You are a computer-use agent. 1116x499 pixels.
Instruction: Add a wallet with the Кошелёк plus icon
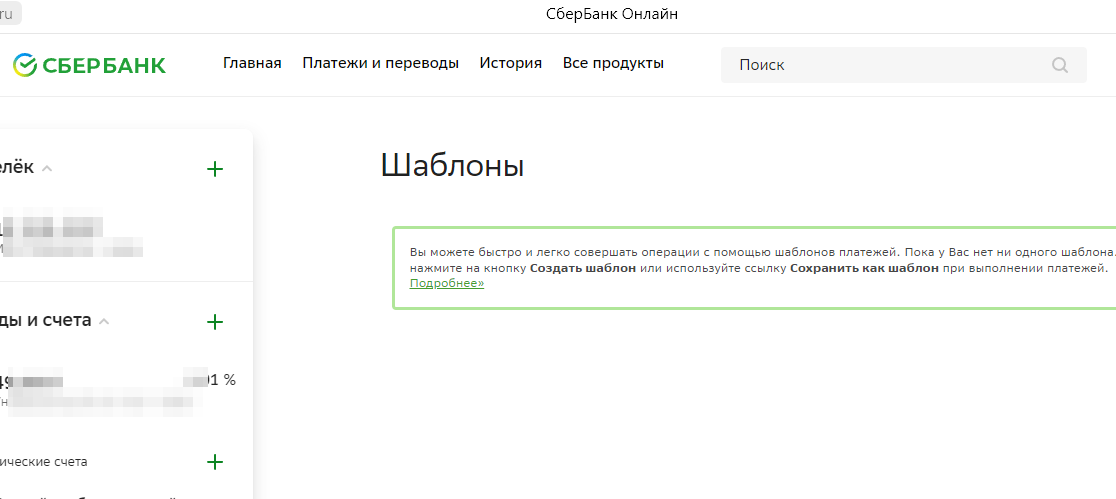pos(214,169)
